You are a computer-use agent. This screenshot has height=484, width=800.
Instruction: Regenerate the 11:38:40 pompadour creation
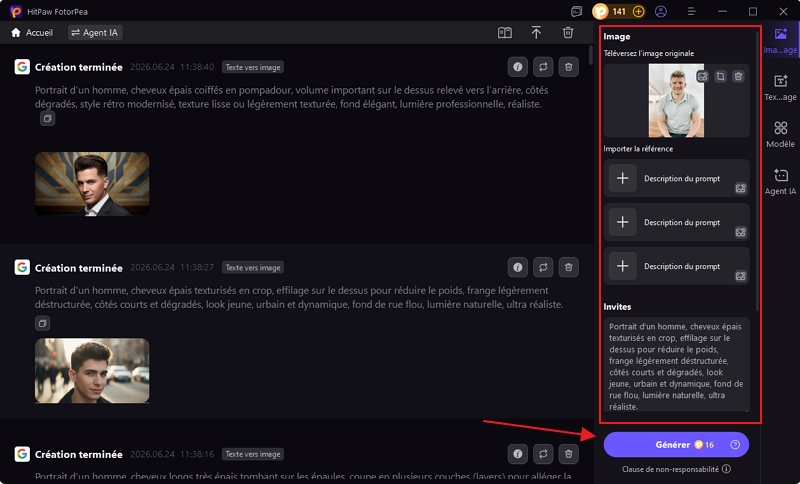click(543, 67)
